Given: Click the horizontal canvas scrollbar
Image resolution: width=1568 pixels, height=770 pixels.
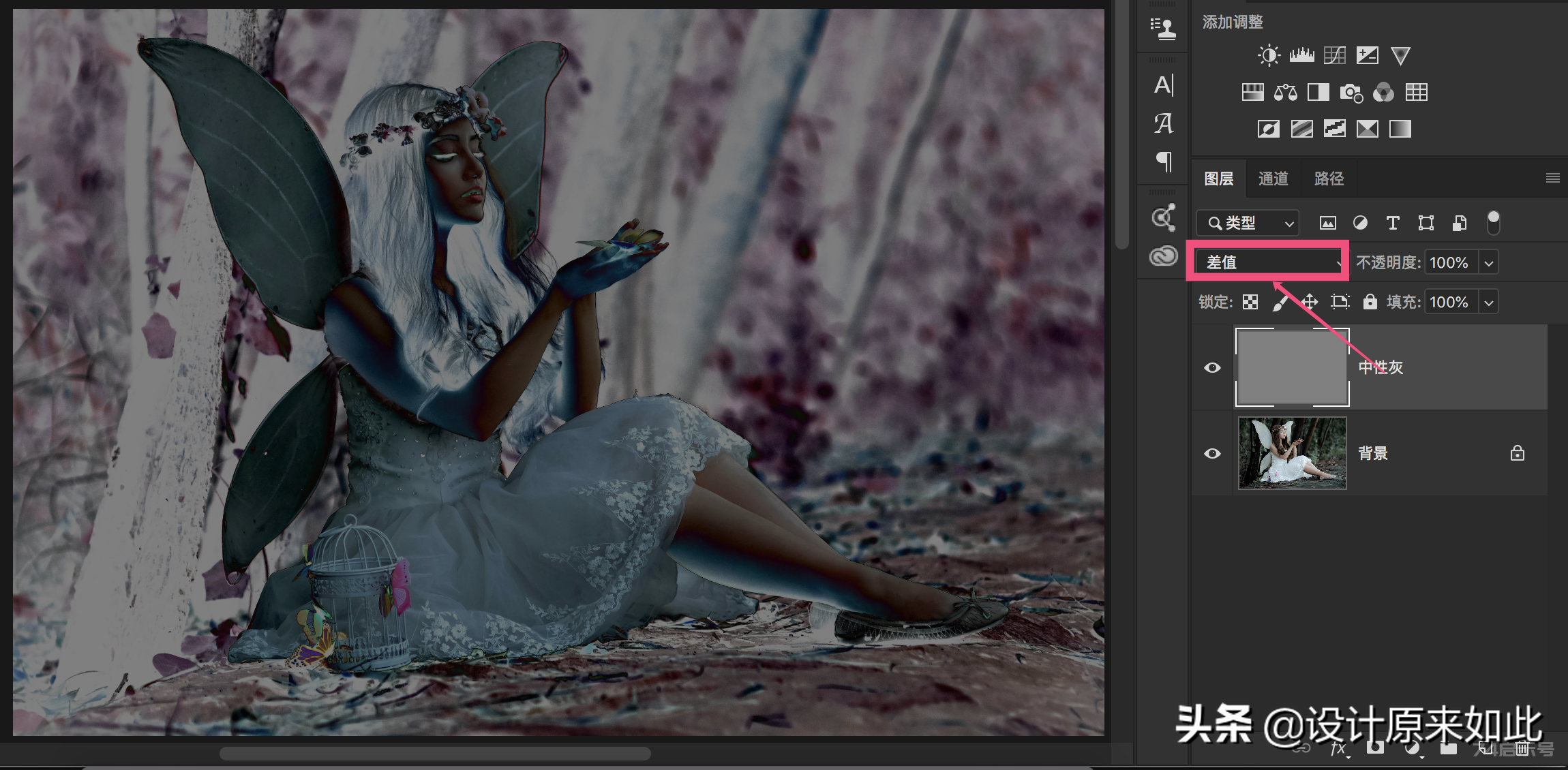Looking at the screenshot, I should 435,754.
